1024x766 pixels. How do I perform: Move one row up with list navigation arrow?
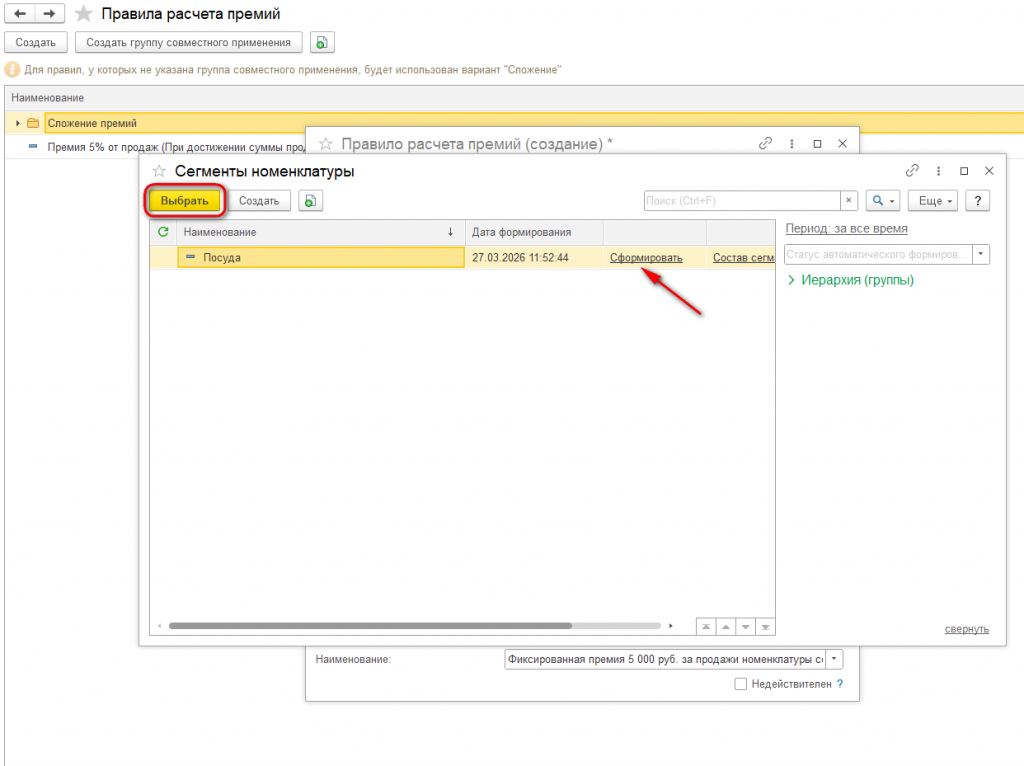[726, 627]
